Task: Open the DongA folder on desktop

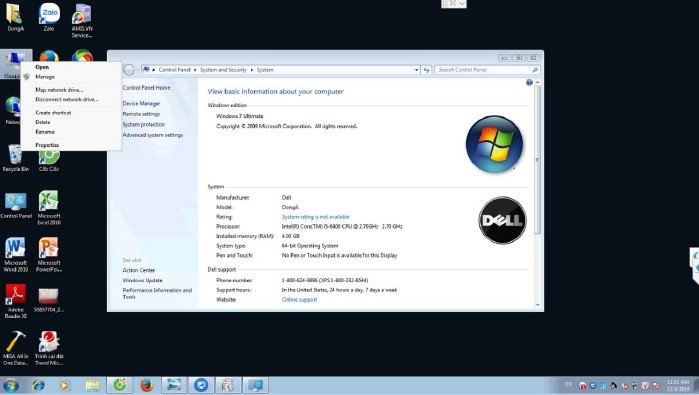Action: pyautogui.click(x=15, y=17)
